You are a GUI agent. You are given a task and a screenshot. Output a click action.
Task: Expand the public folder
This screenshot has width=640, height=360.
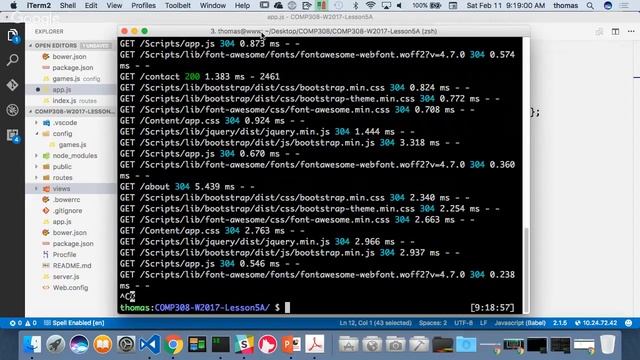(x=62, y=167)
